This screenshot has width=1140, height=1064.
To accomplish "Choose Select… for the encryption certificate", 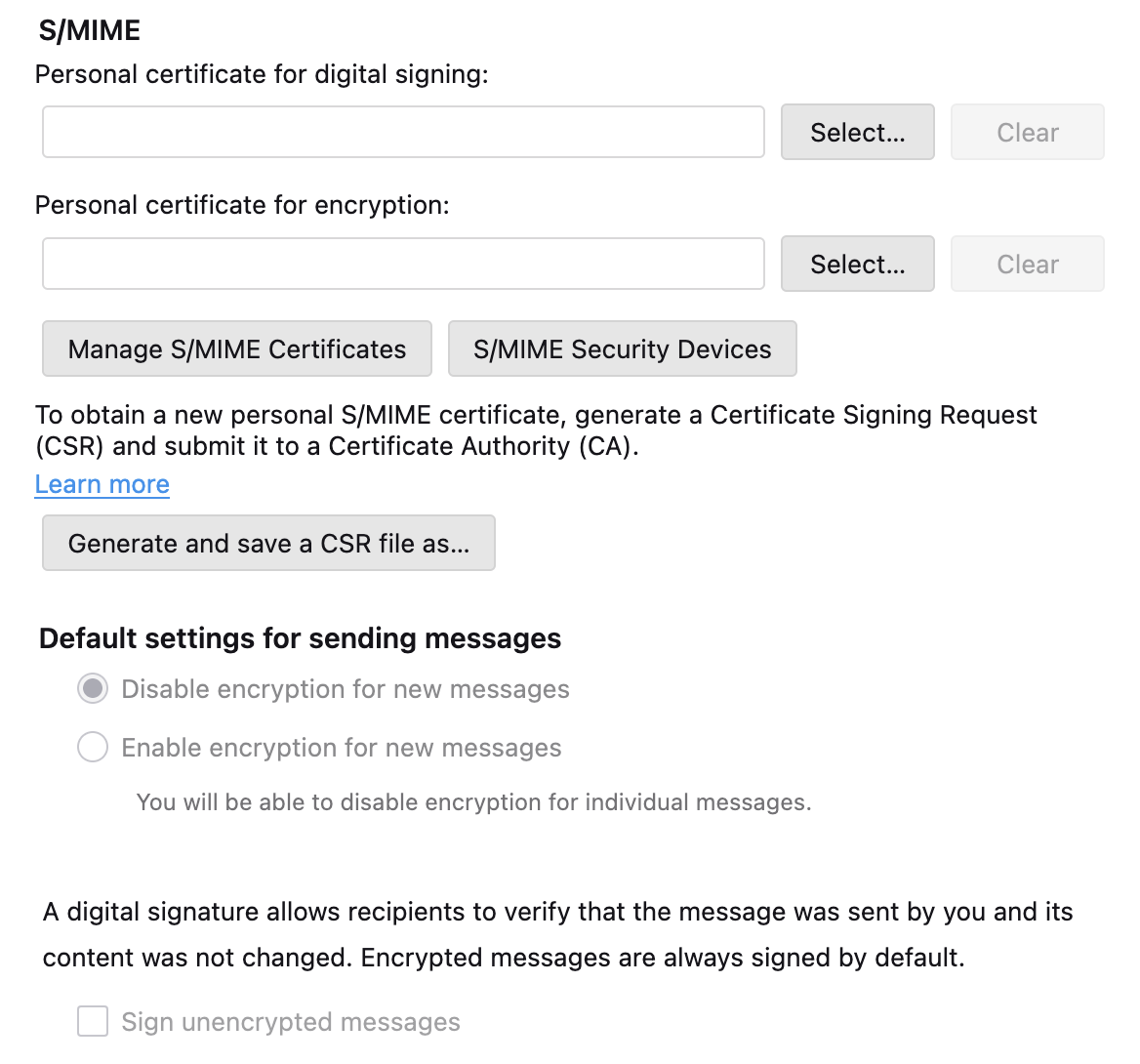I will 857,264.
